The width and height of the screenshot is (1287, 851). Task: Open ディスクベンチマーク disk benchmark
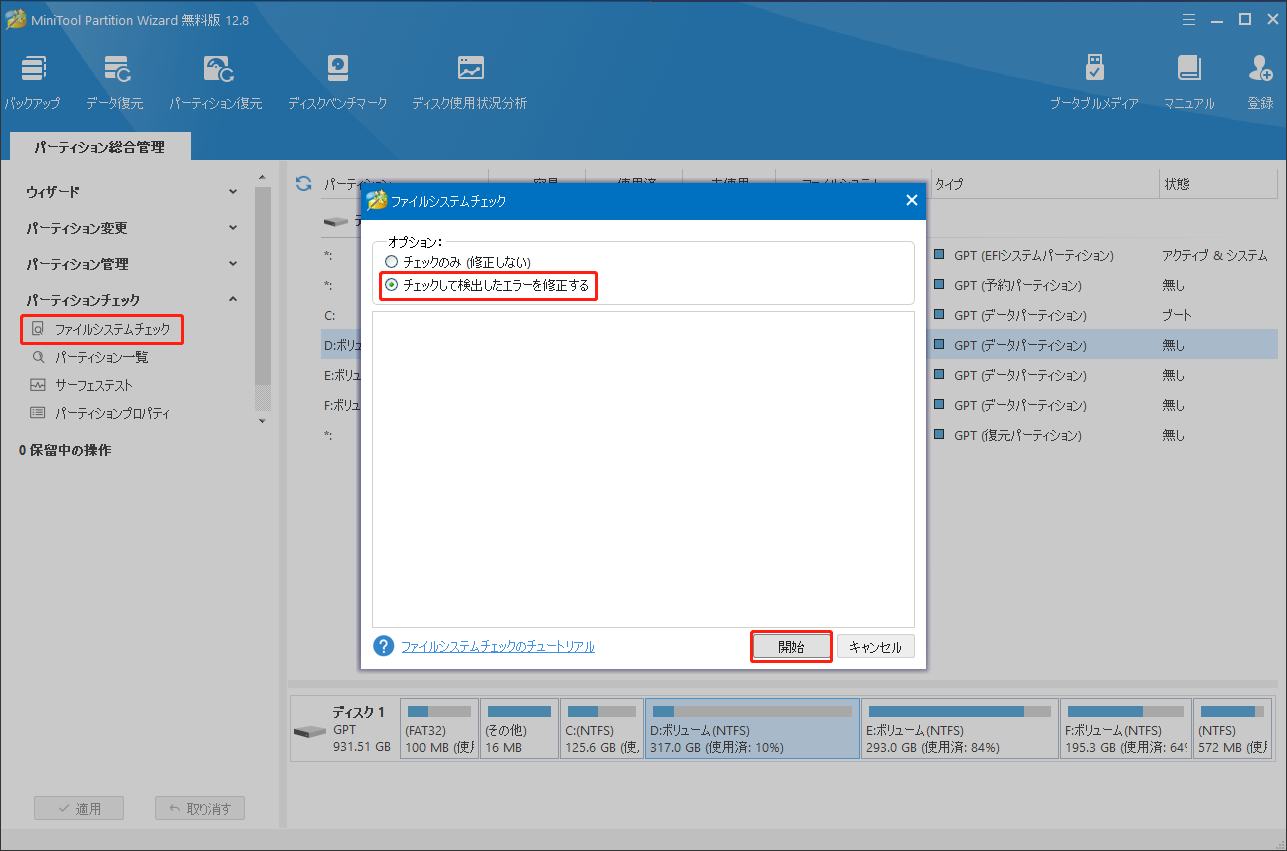tap(337, 82)
